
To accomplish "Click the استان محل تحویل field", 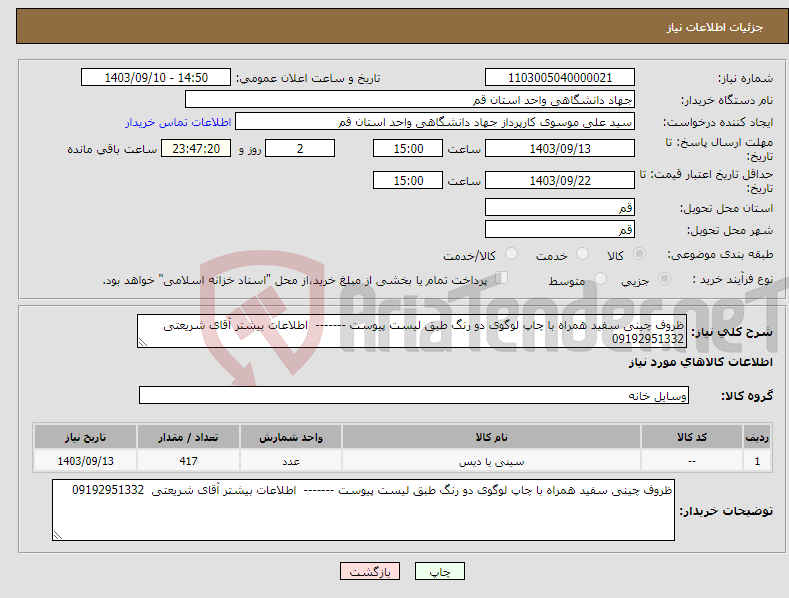I will click(560, 207).
